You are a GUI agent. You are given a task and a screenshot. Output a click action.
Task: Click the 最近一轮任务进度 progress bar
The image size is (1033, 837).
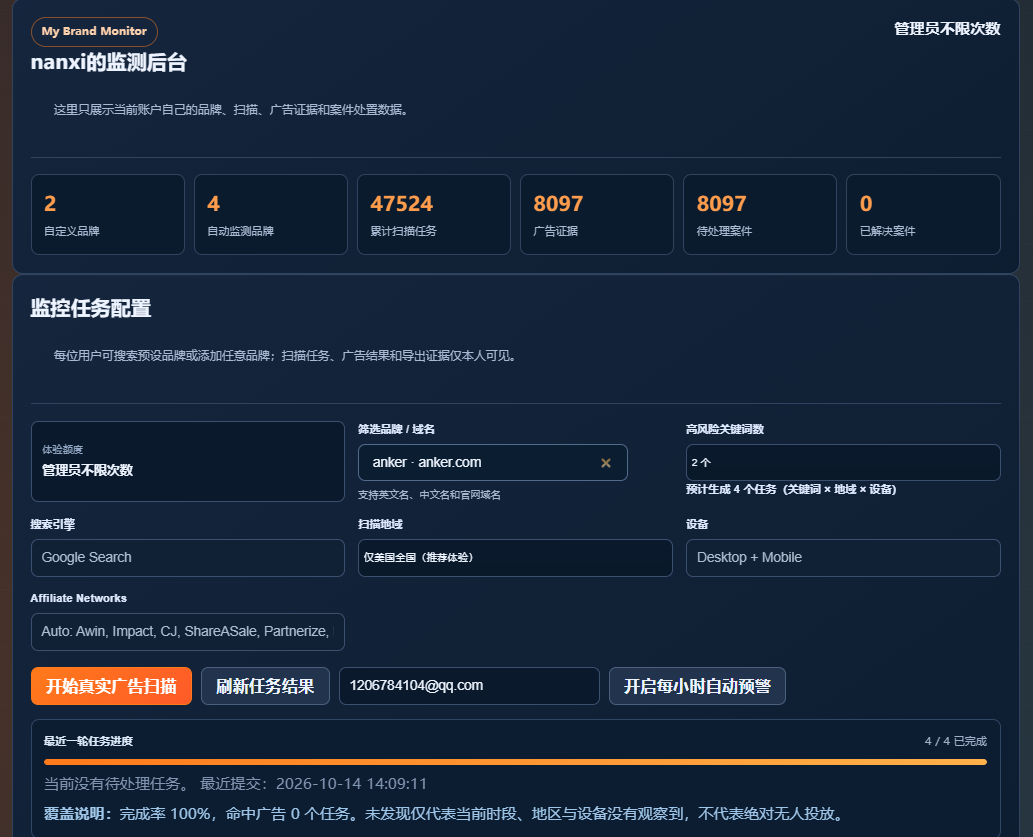coord(515,762)
